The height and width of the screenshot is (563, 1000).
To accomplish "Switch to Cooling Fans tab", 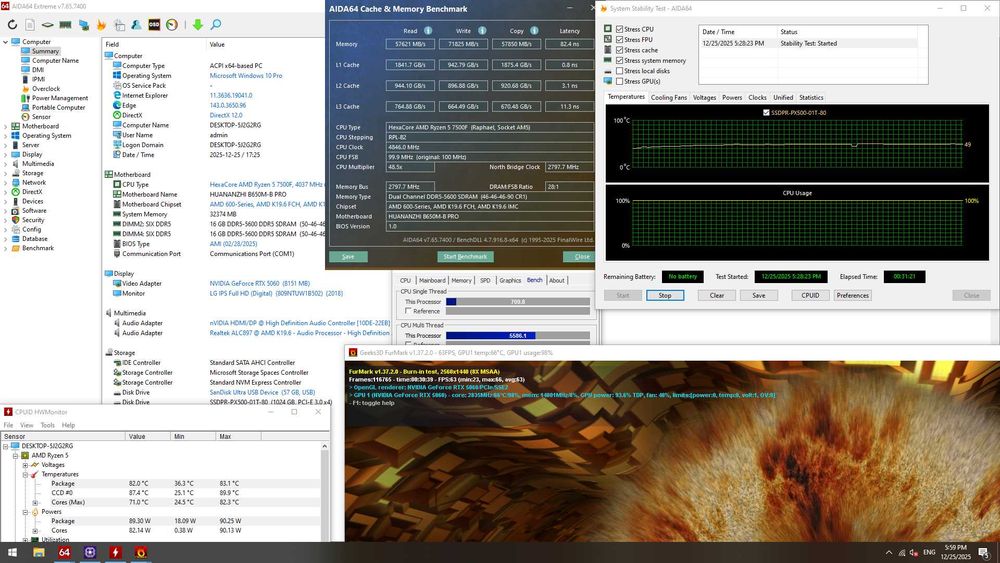I will tap(668, 98).
